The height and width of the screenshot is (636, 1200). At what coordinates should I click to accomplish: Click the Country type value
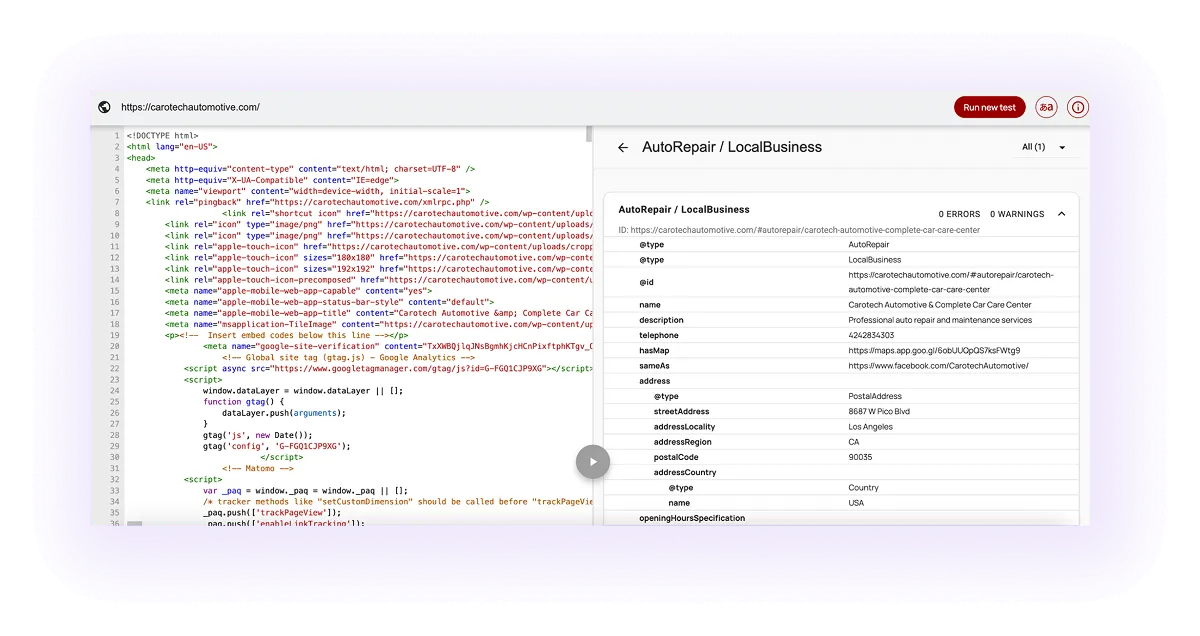tap(863, 488)
